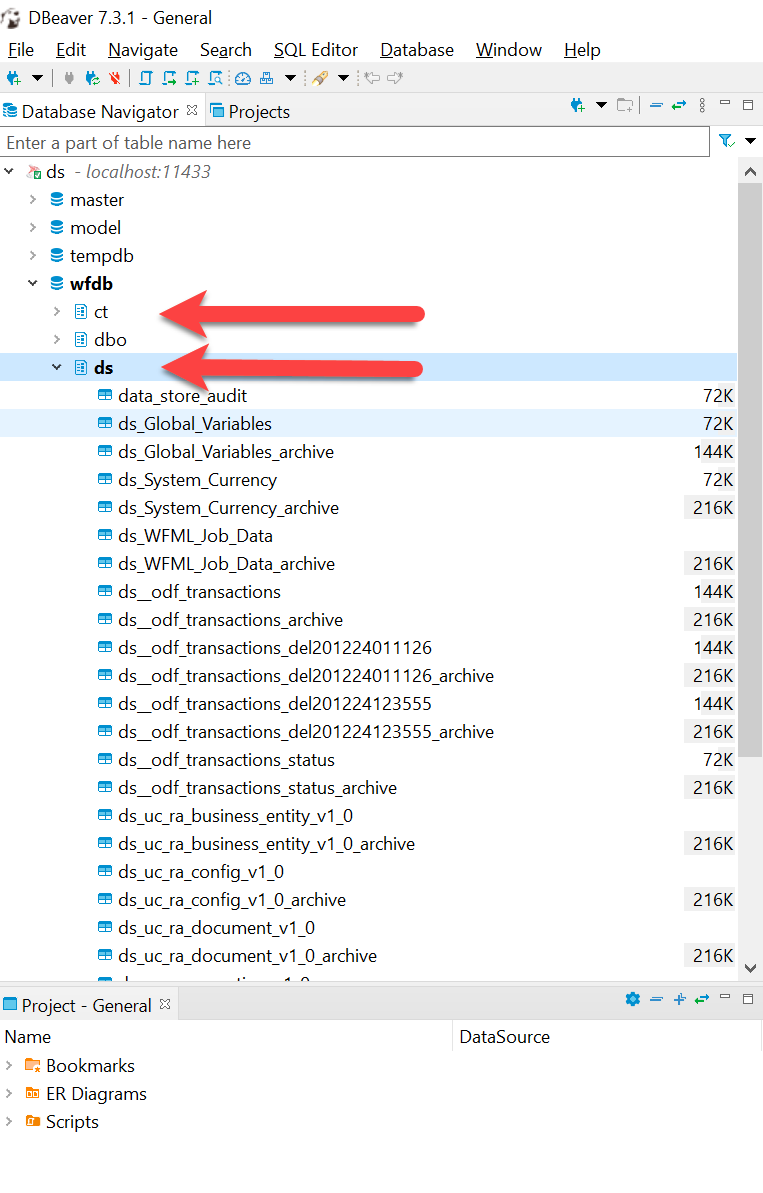Screen dimensions: 763x1193
Task: Close the Project - General tab
Action: [165, 1004]
